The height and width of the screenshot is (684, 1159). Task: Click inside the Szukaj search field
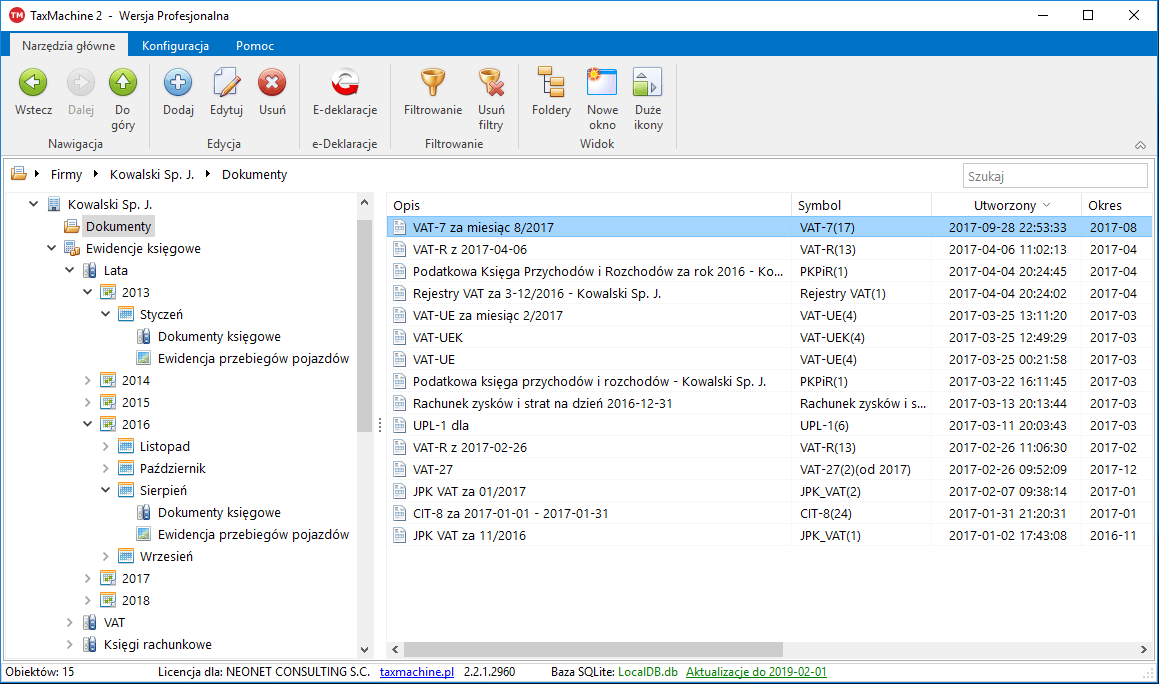1055,175
